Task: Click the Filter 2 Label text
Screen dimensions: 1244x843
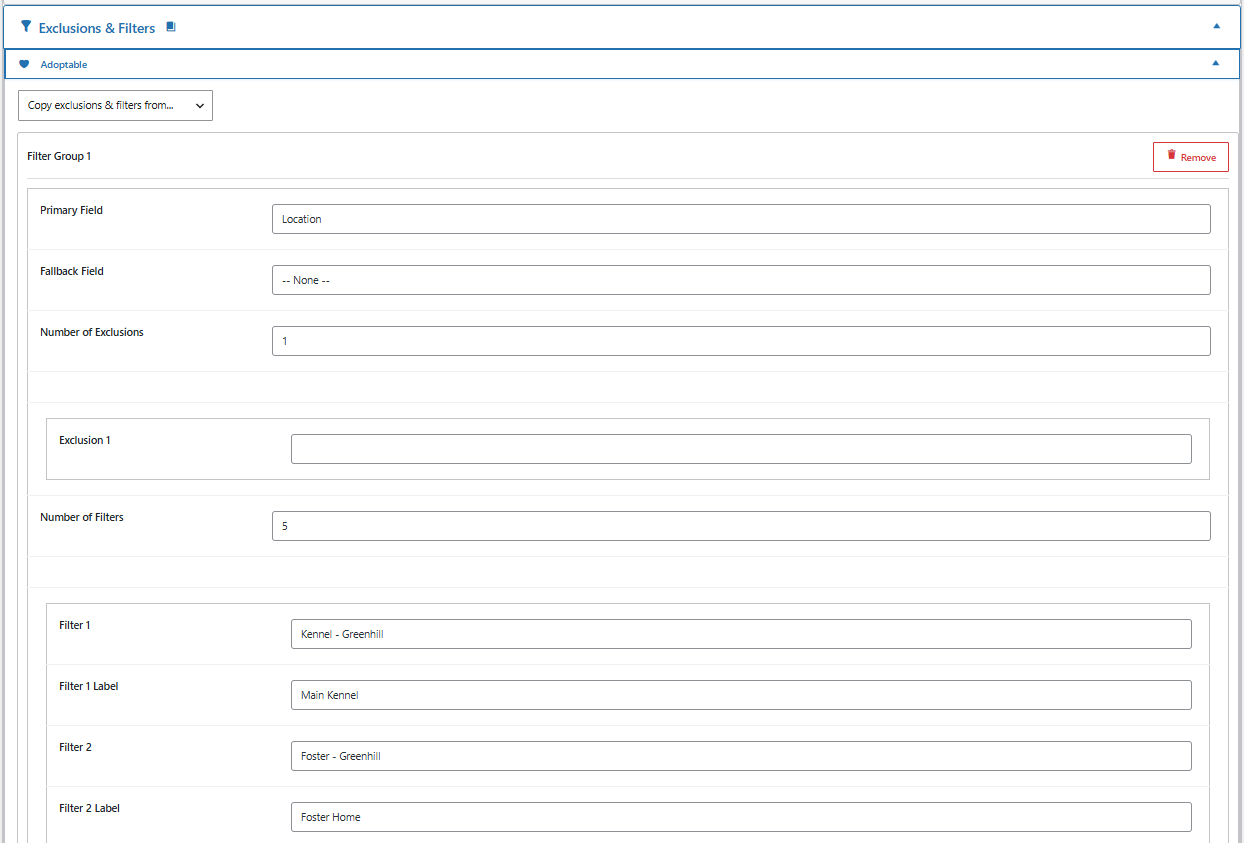Action: point(89,808)
